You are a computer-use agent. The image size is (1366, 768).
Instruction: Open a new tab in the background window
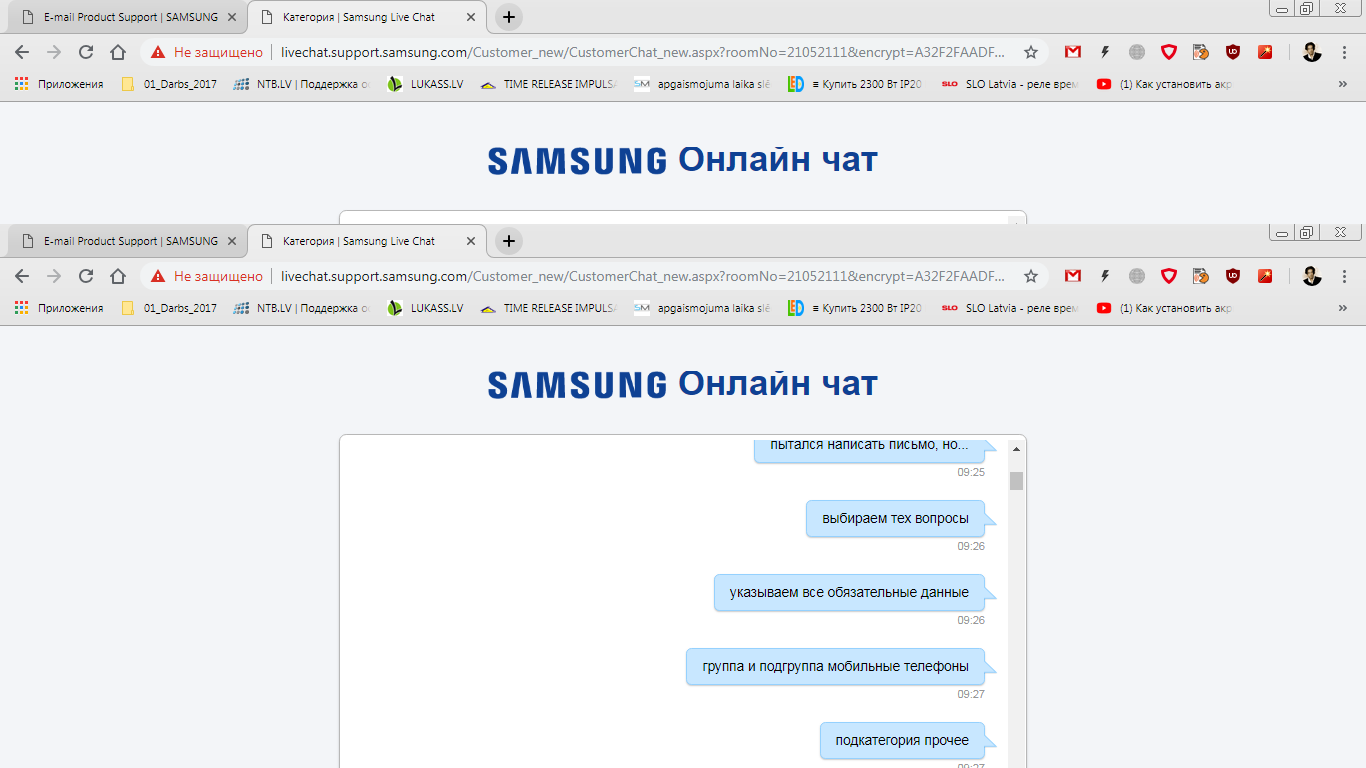point(509,17)
